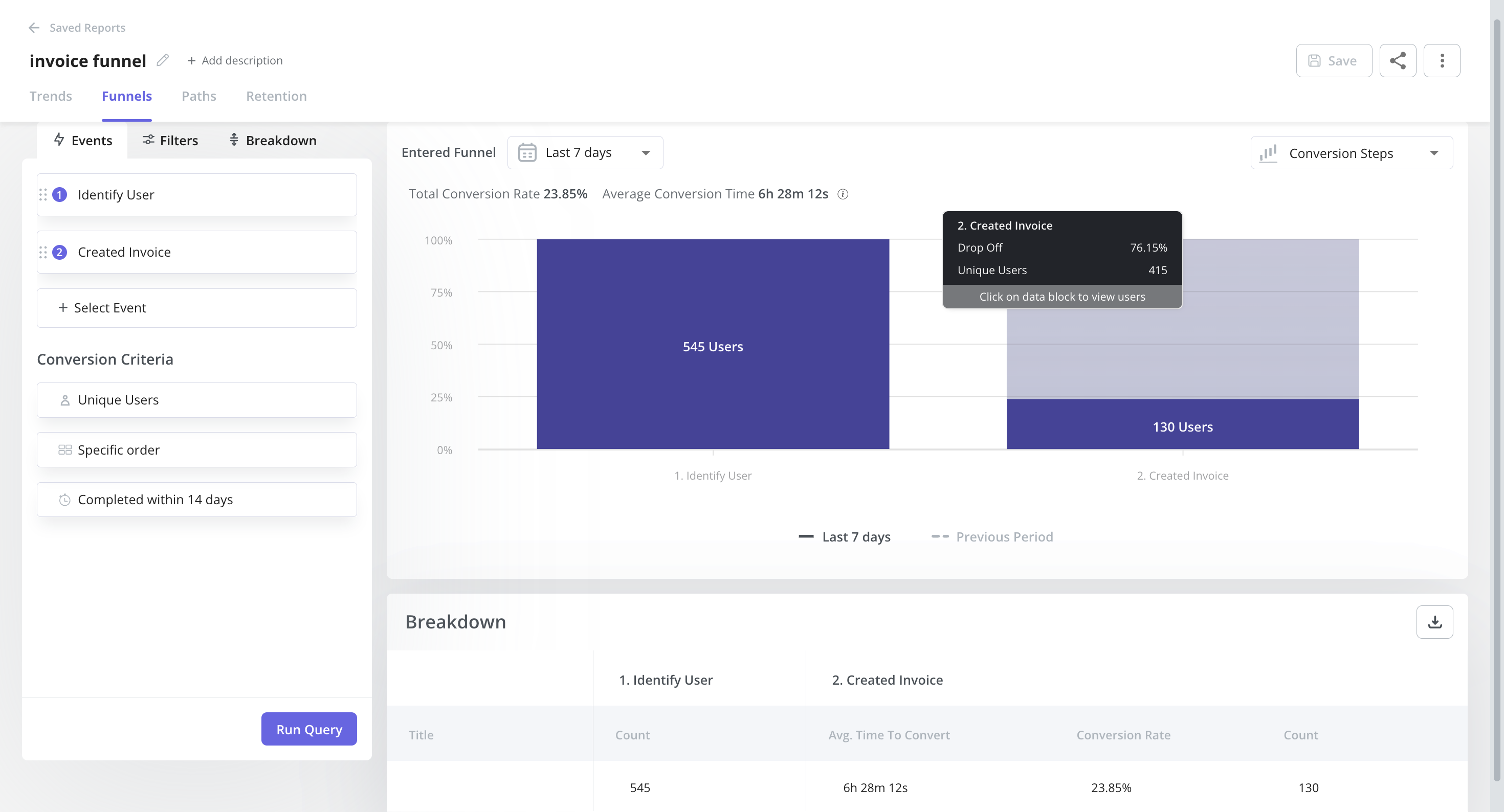
Task: Open the Last 7 days date dropdown
Action: 585,153
